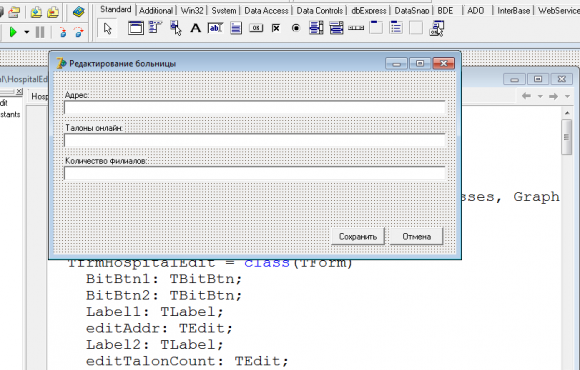Choose the Memo component icon
Viewport: 580px width, 370px height.
pyautogui.click(x=236, y=28)
